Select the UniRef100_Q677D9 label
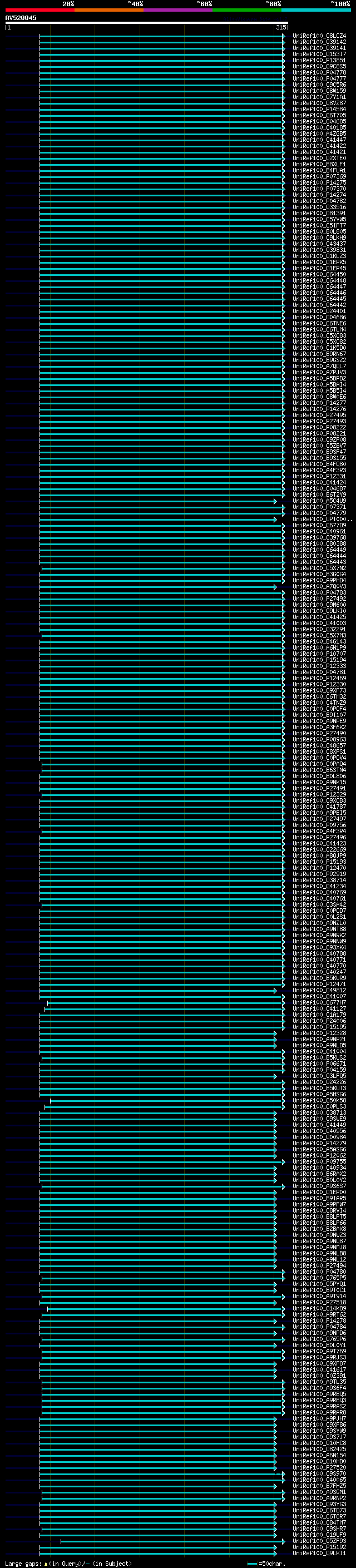The width and height of the screenshot is (356, 1568). [319, 525]
